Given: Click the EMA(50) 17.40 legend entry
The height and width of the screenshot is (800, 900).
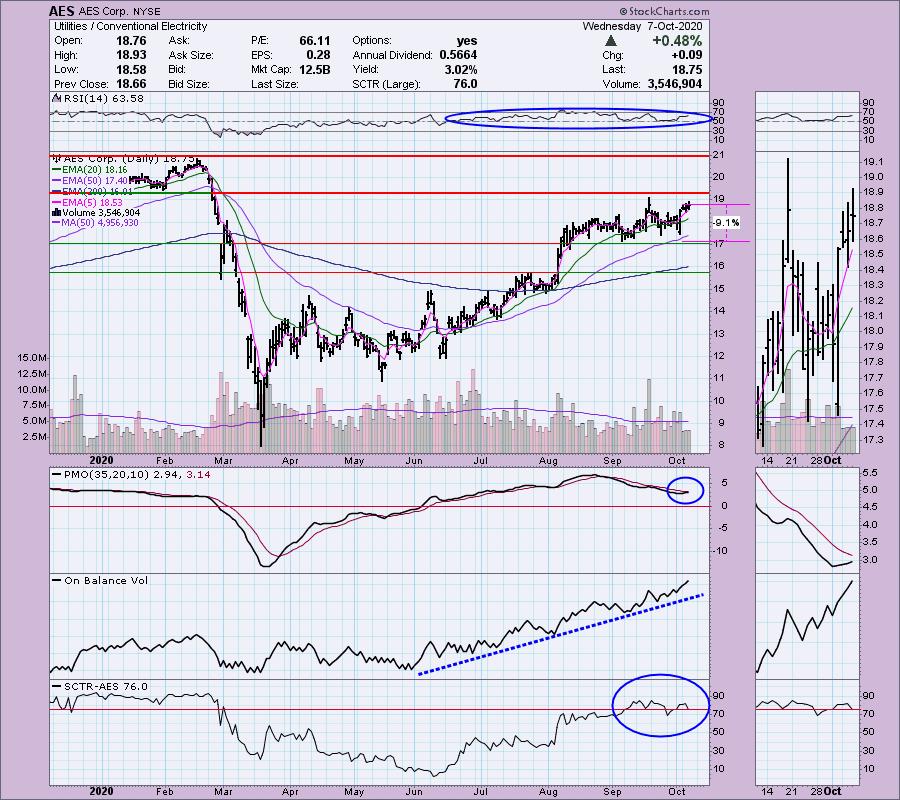Looking at the screenshot, I should pyautogui.click(x=95, y=181).
